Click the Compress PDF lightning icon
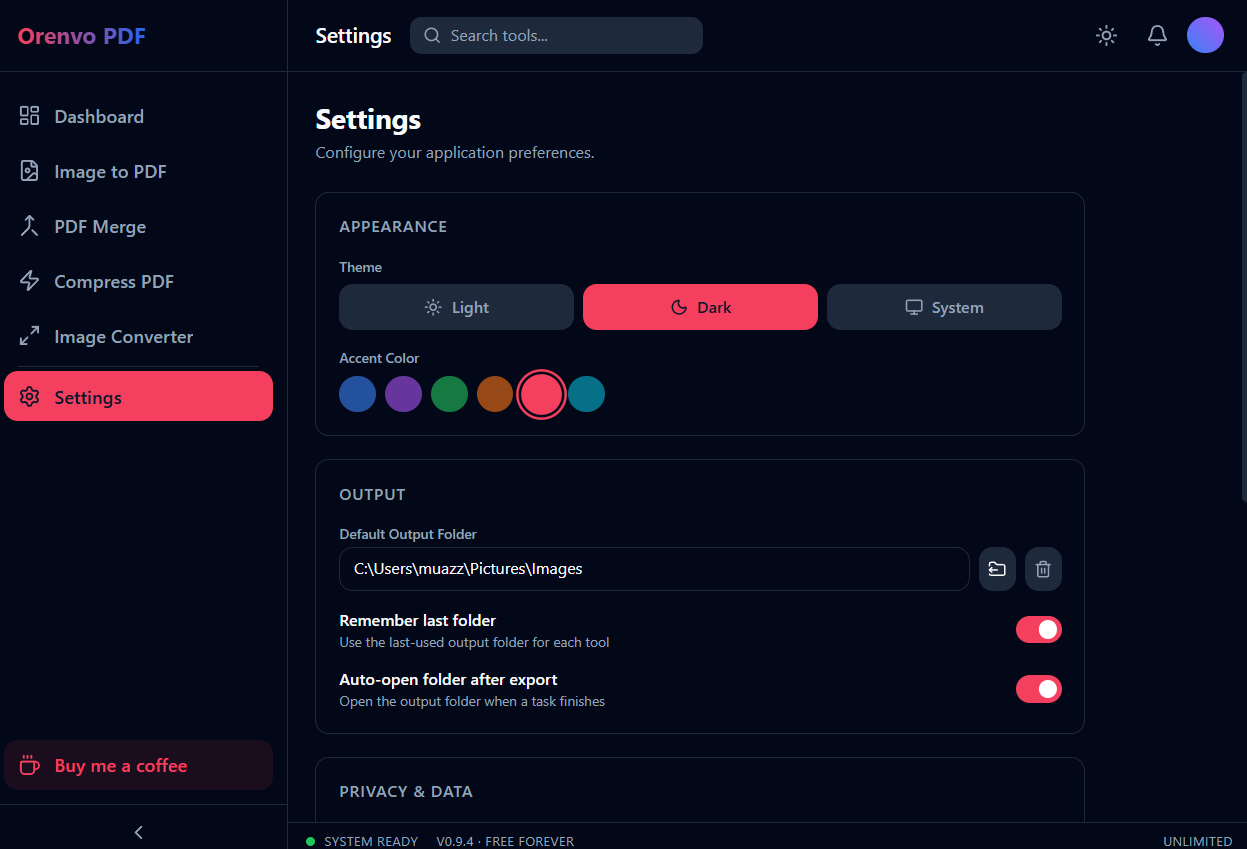This screenshot has width=1247, height=849. pyautogui.click(x=29, y=281)
